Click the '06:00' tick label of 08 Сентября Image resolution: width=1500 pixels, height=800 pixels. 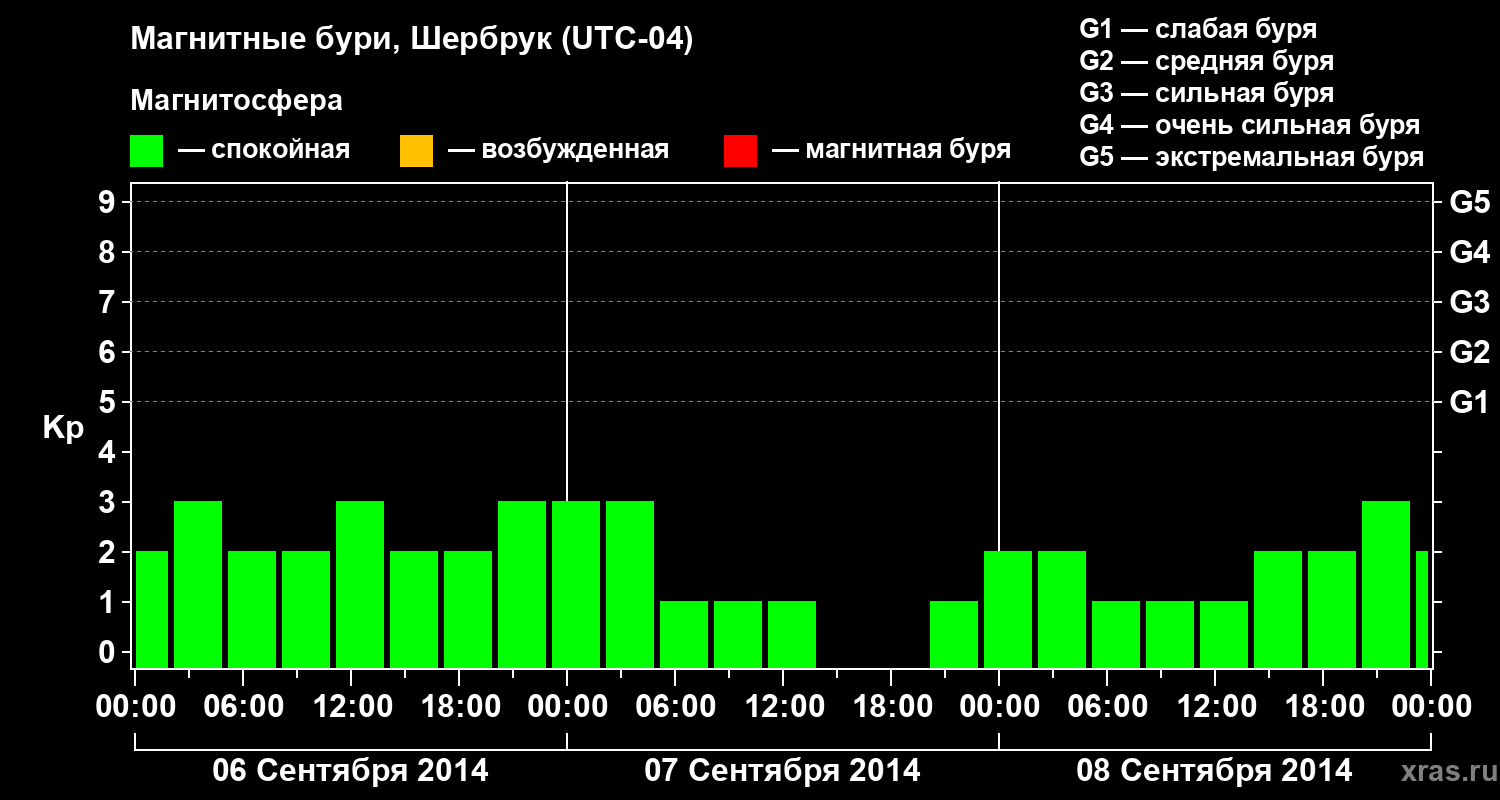click(1107, 706)
